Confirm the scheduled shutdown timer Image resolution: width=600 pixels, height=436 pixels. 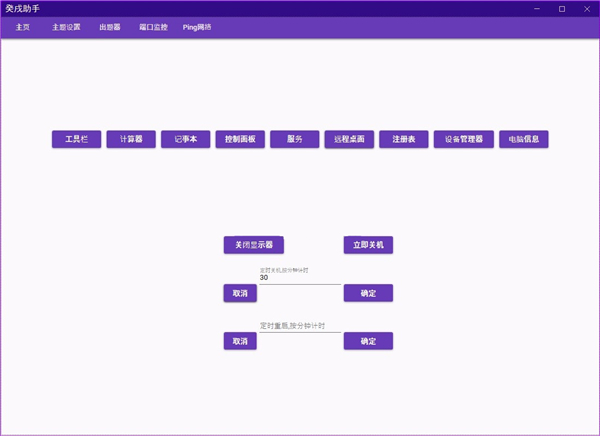pyautogui.click(x=368, y=293)
